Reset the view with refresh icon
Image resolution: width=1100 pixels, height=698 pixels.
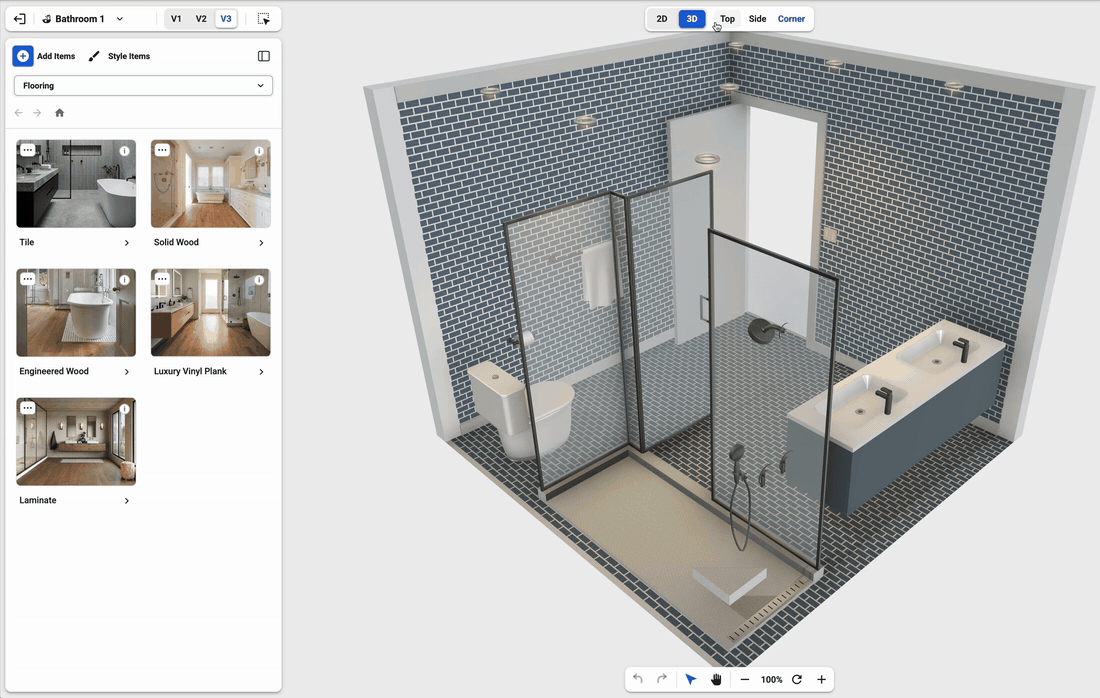point(797,679)
